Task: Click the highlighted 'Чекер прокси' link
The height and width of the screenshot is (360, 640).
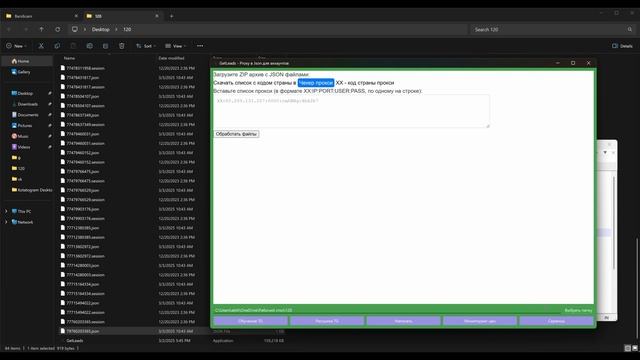Action: (x=316, y=83)
